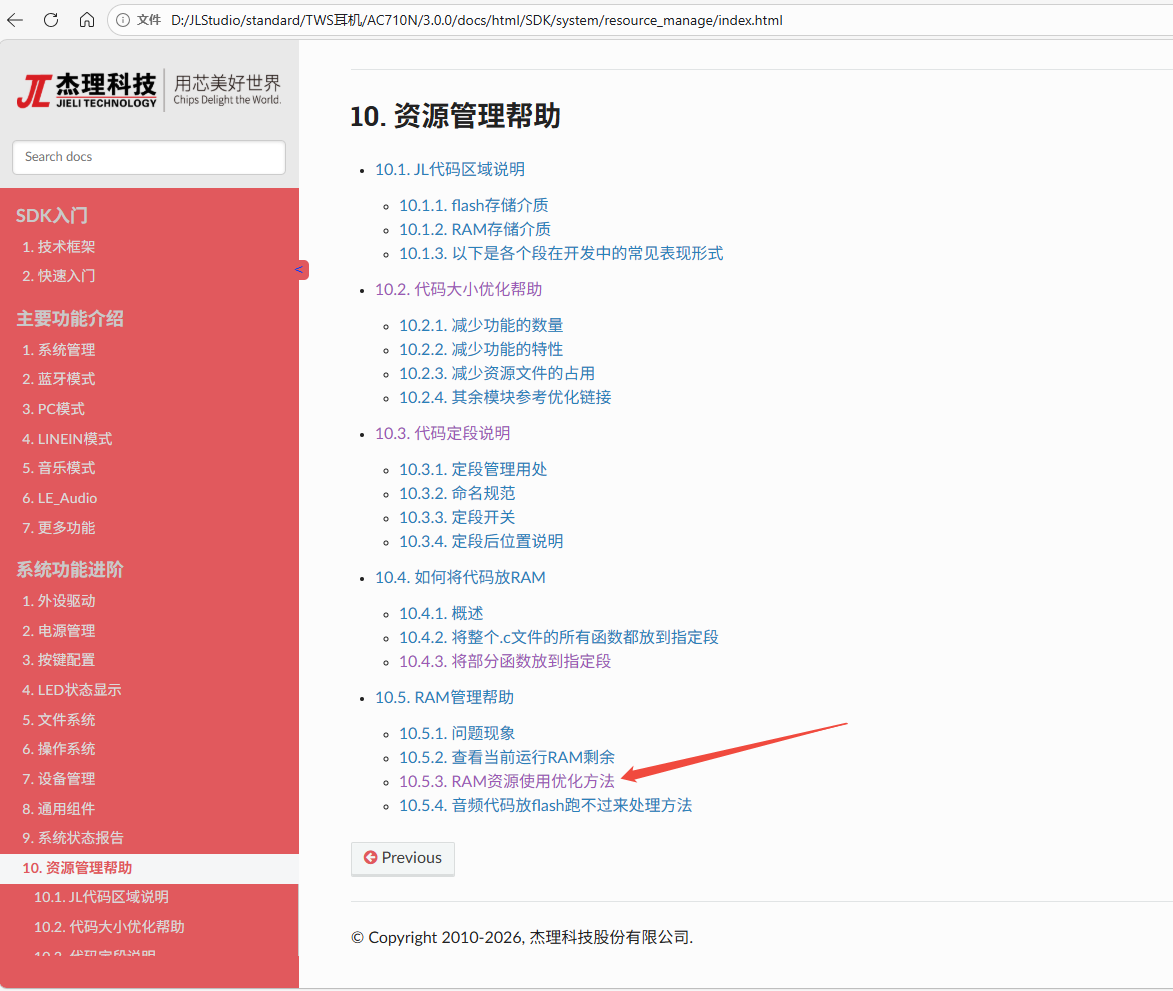
Task: Open sidebar item 4. LED状态显示
Action: tap(72, 690)
